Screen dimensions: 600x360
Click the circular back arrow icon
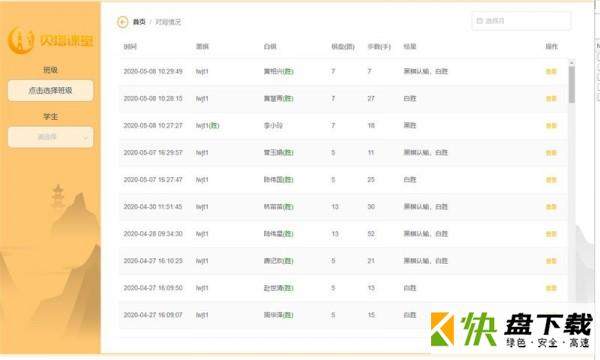click(122, 22)
